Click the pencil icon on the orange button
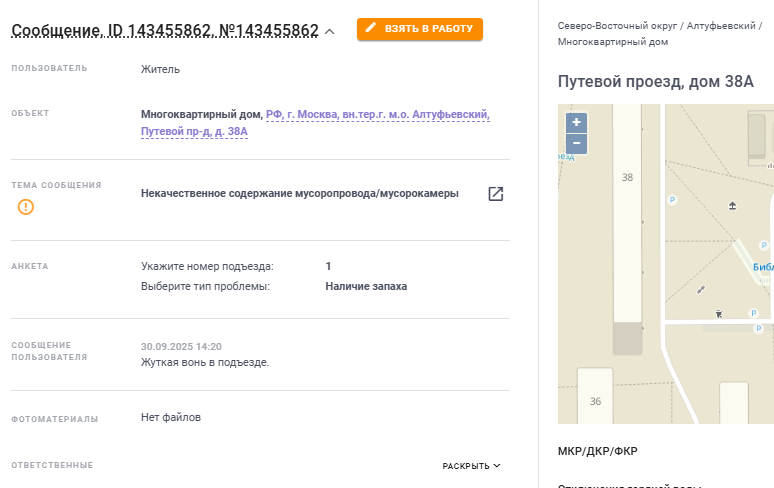The width and height of the screenshot is (774, 488). (x=371, y=29)
